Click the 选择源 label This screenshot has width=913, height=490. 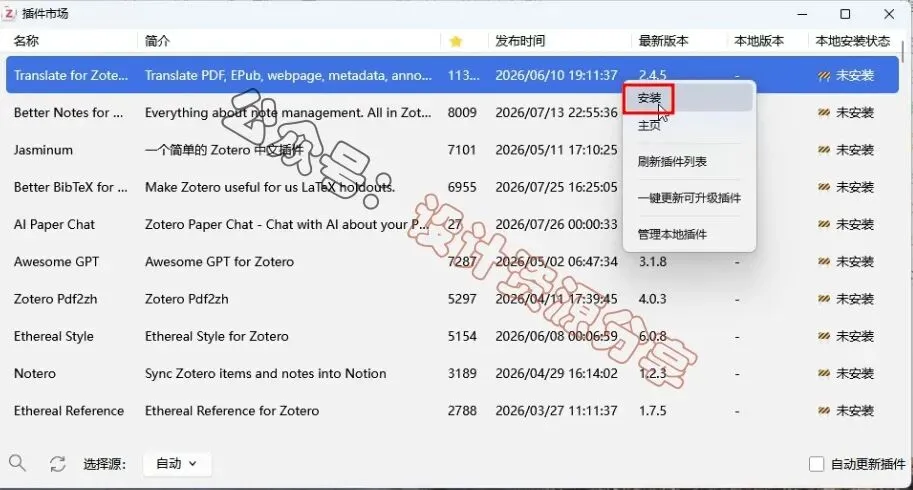point(104,464)
